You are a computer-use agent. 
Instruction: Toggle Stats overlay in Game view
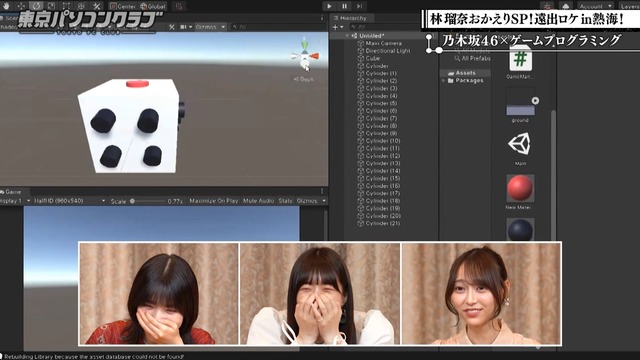pos(285,201)
